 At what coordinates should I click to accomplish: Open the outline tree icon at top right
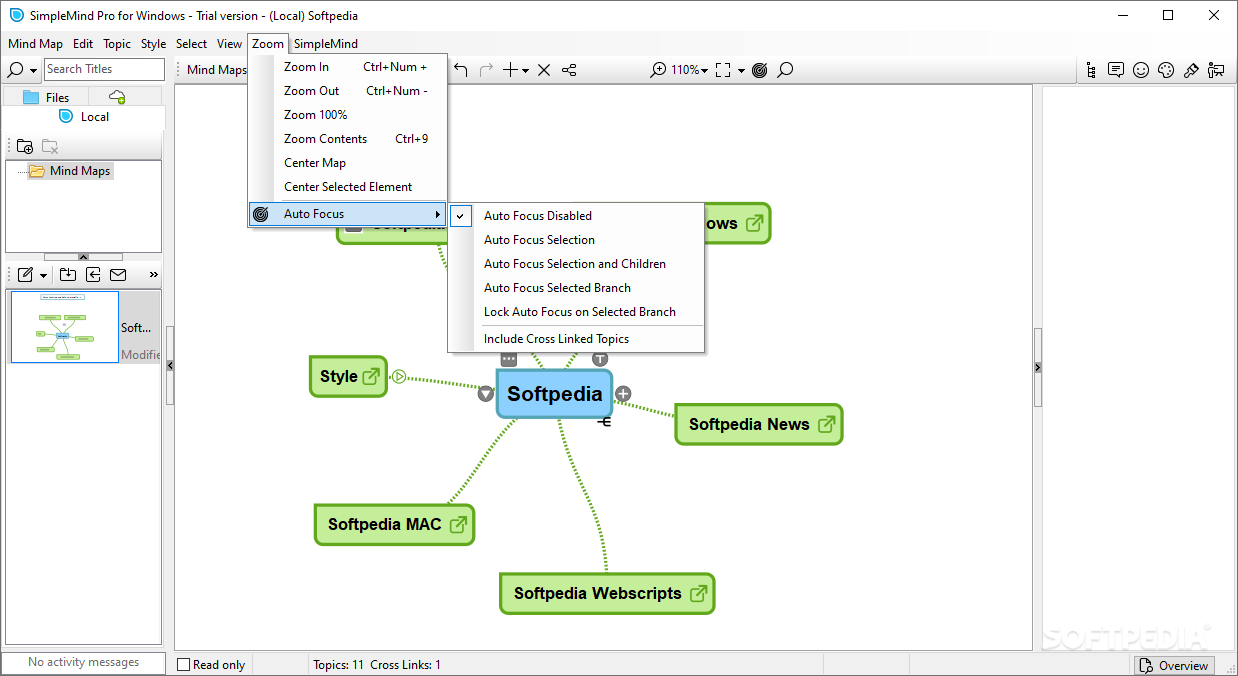coord(1090,70)
